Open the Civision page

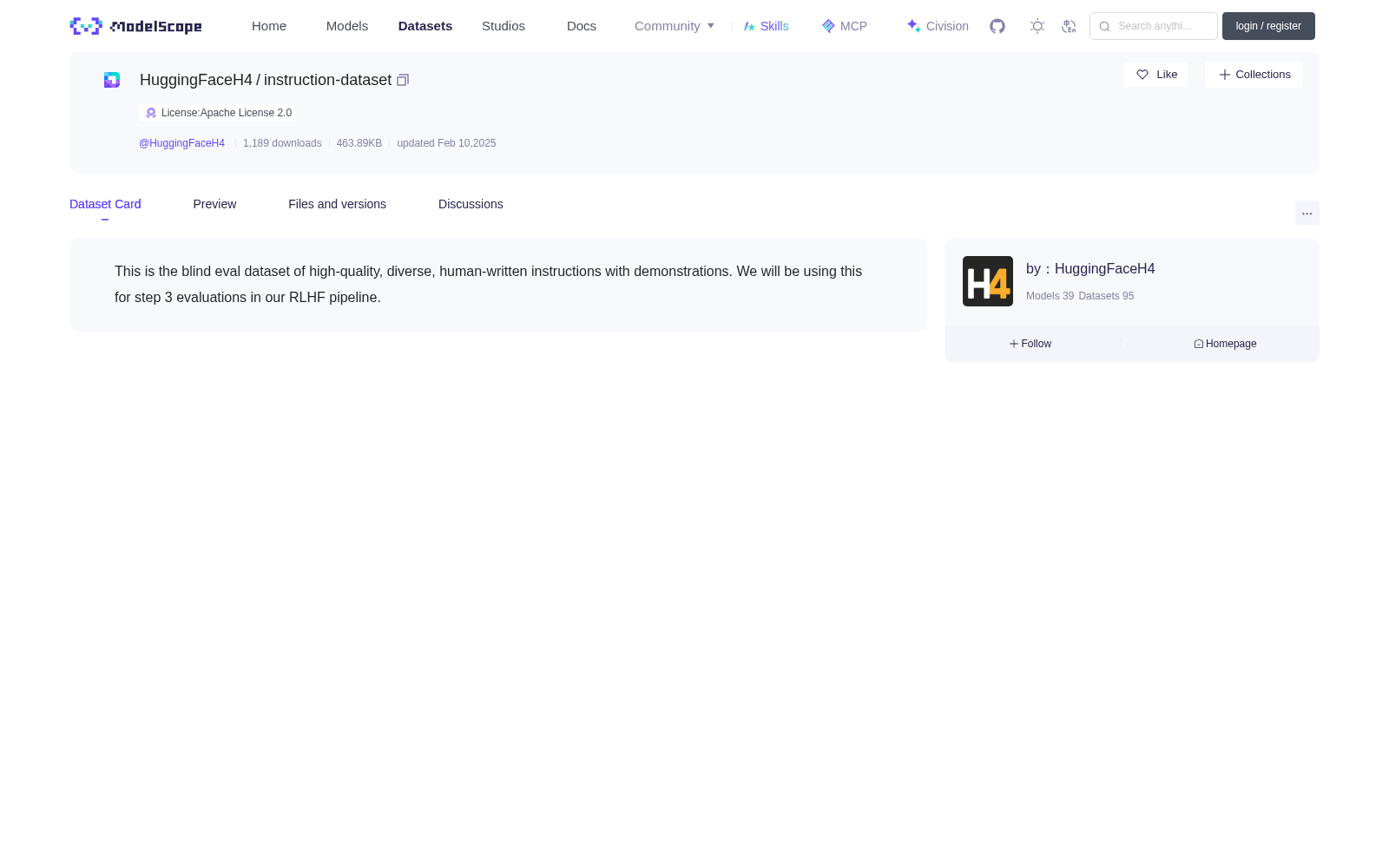click(x=938, y=26)
